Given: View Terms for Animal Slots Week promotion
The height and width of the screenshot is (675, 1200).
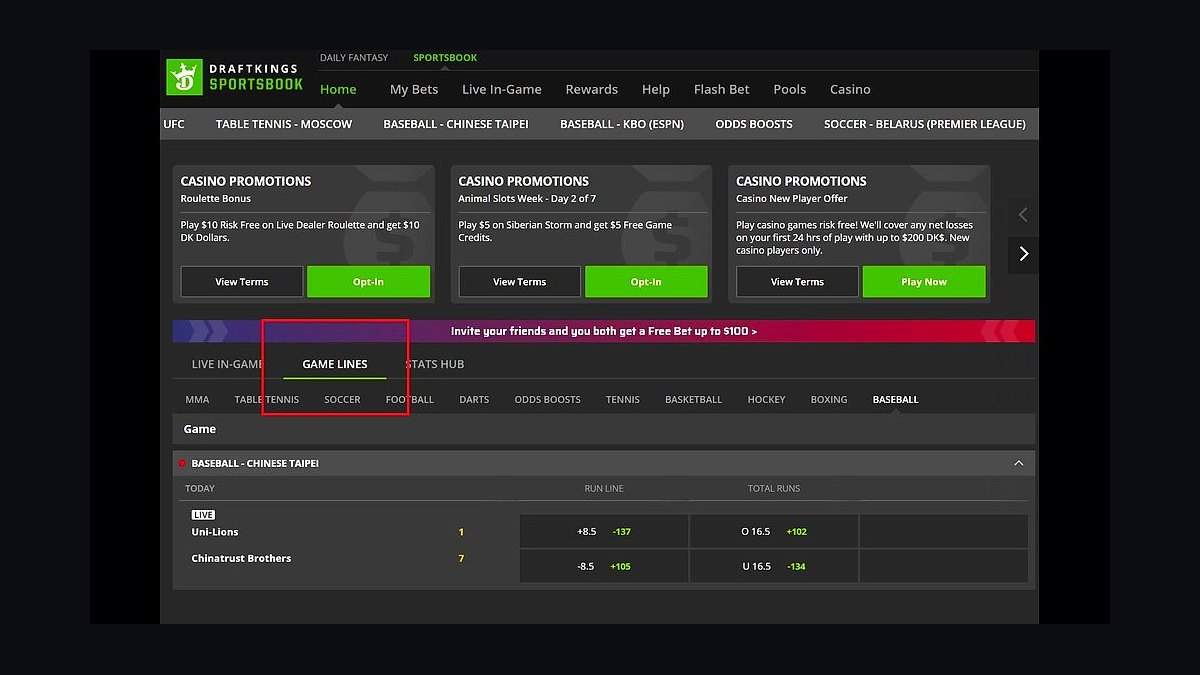Looking at the screenshot, I should [x=520, y=282].
